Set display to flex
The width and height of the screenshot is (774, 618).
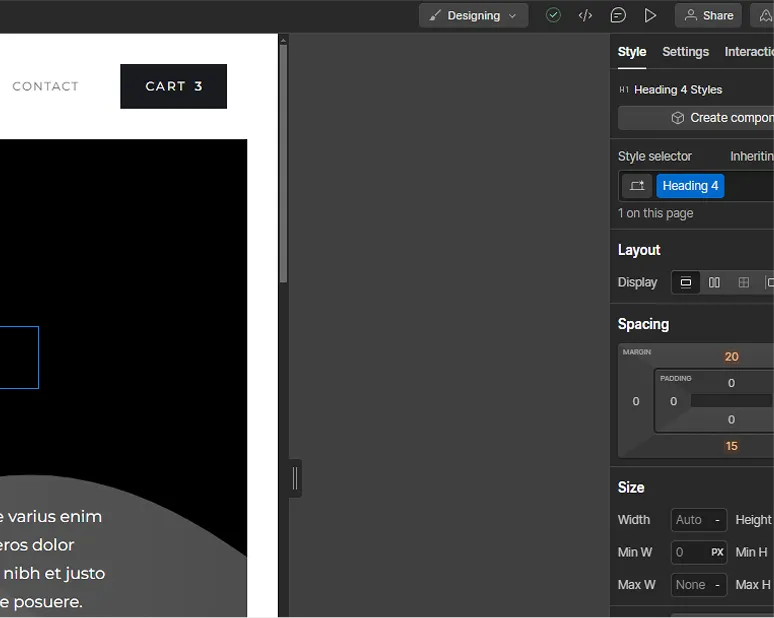coord(714,282)
